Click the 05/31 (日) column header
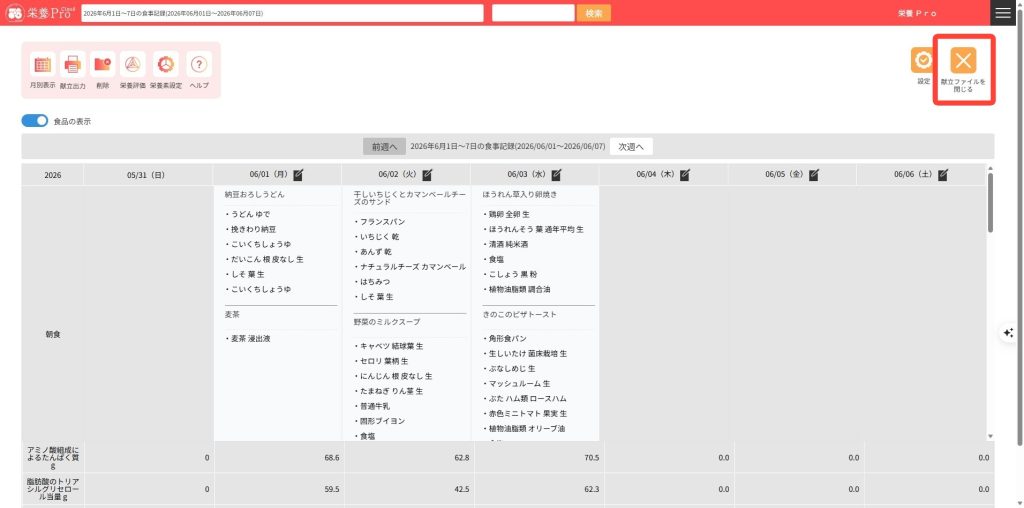Image resolution: width=1024 pixels, height=508 pixels. [x=146, y=175]
